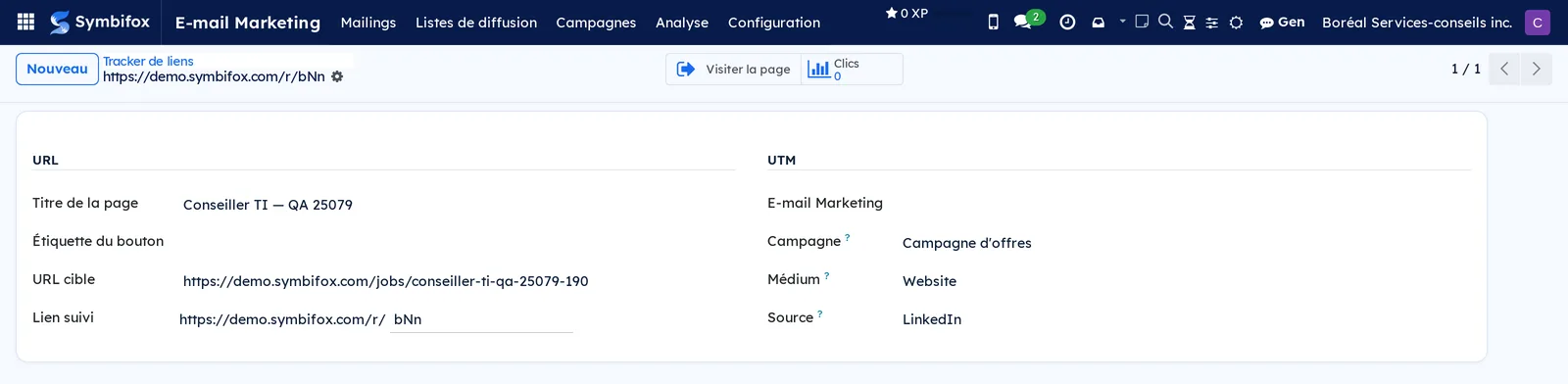
Task: Edit the Titre de la page field
Action: [458, 205]
